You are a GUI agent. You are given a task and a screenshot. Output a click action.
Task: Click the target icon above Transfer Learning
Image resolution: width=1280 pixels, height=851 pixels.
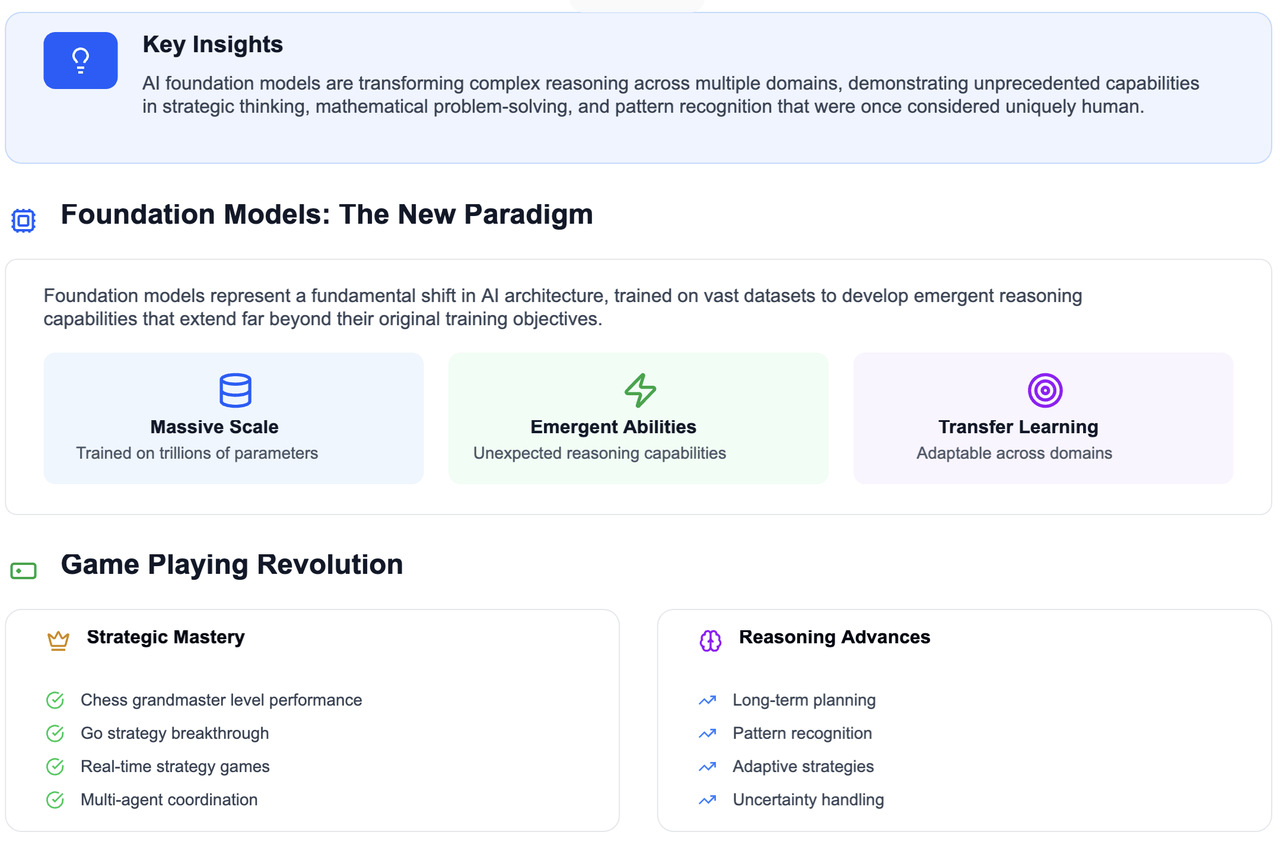[x=1045, y=390]
